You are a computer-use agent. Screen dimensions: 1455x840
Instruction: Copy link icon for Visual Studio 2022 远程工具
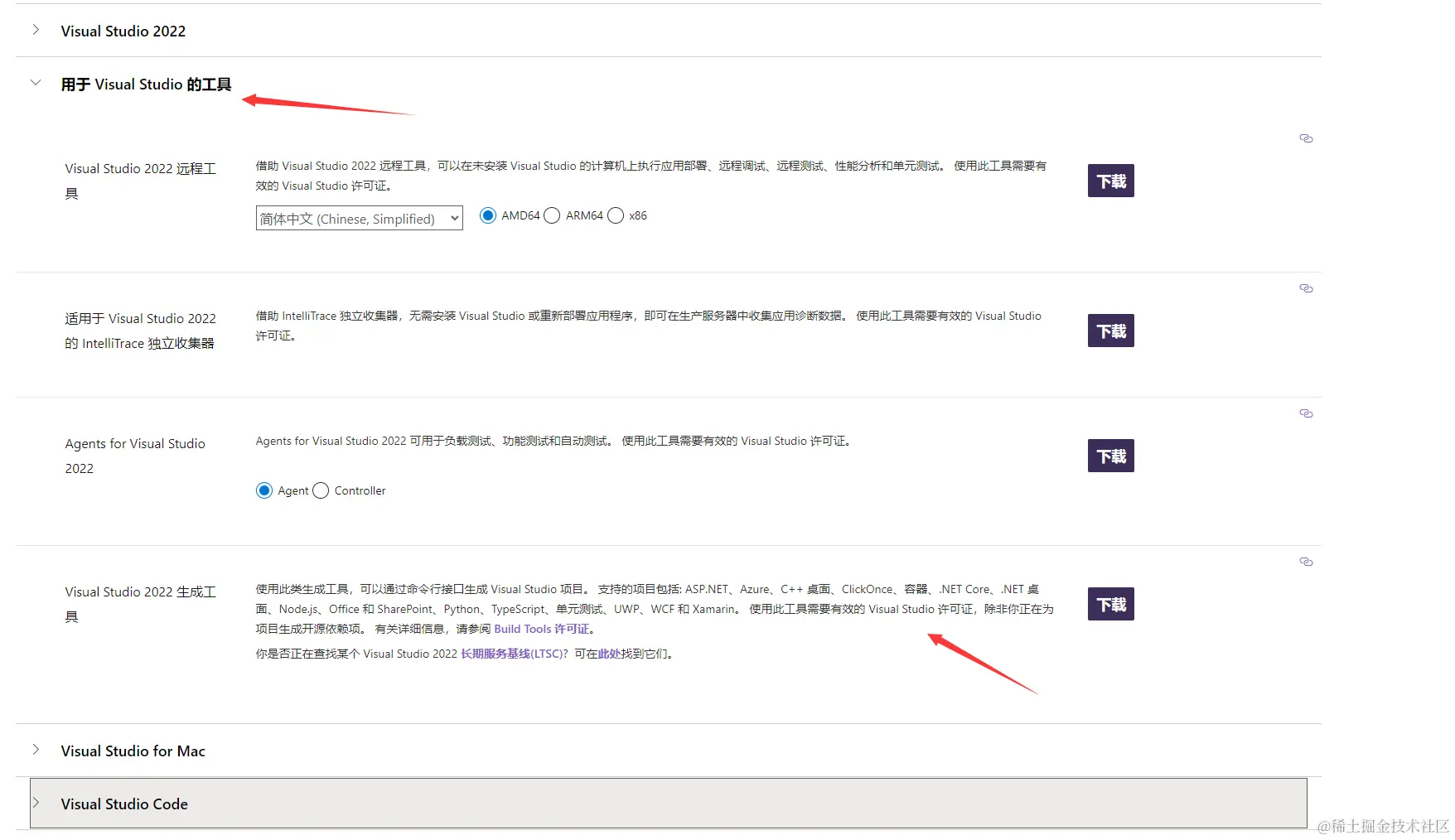pos(1306,138)
